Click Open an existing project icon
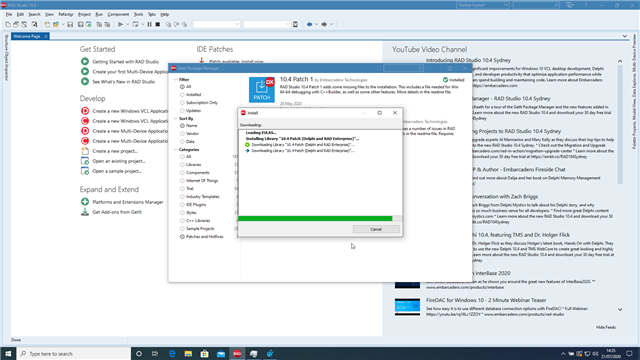Viewport: 640px width, 360px height. coord(85,161)
